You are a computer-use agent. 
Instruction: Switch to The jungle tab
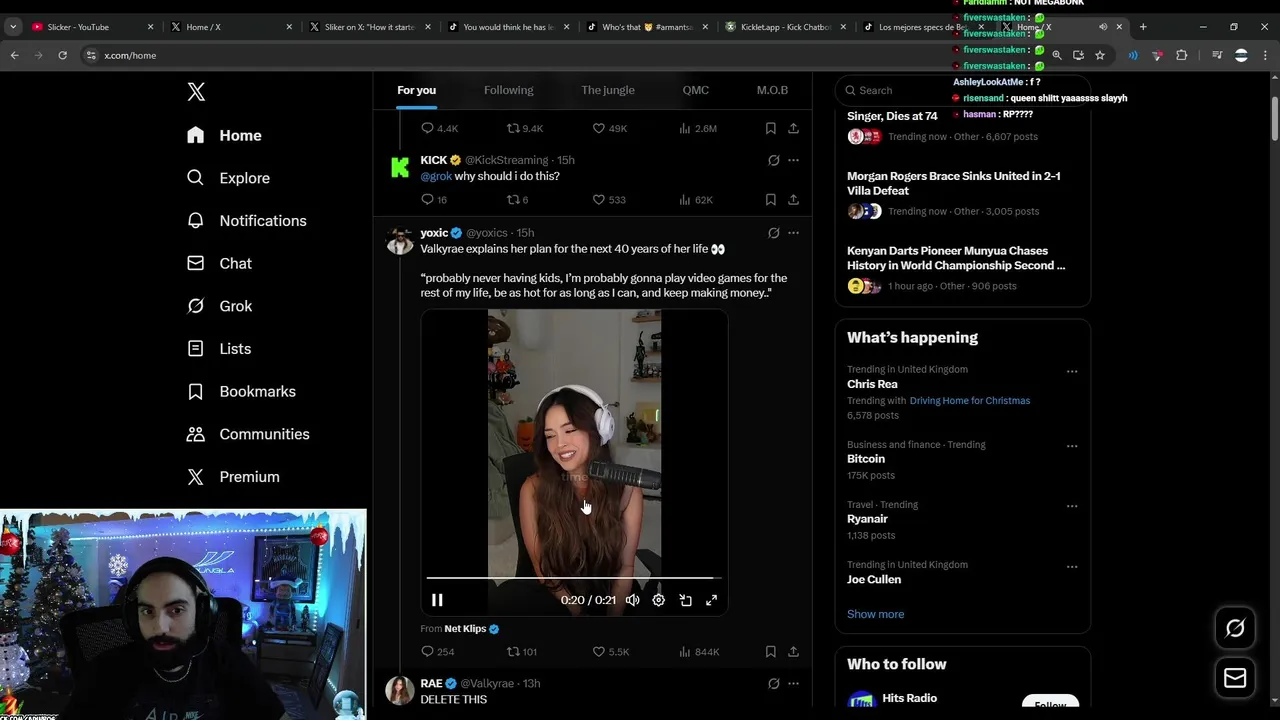(608, 90)
